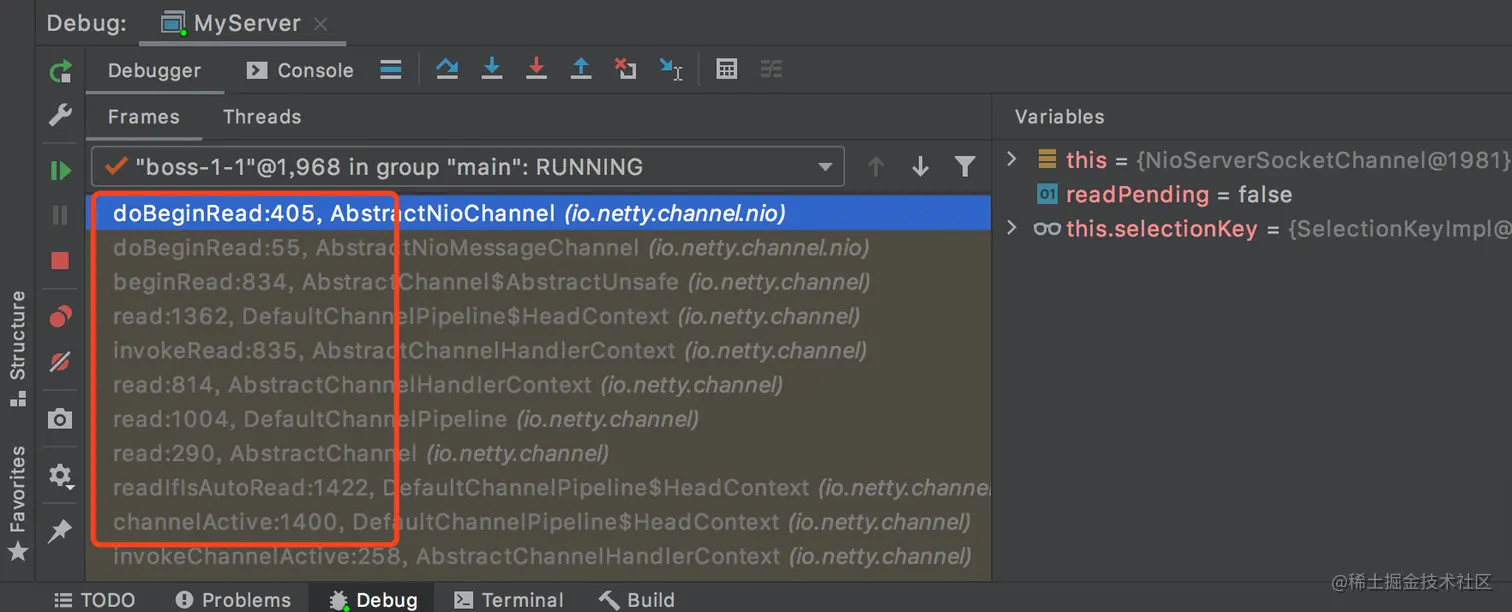Select the next frame with the down arrow
The image size is (1512, 612).
921,167
